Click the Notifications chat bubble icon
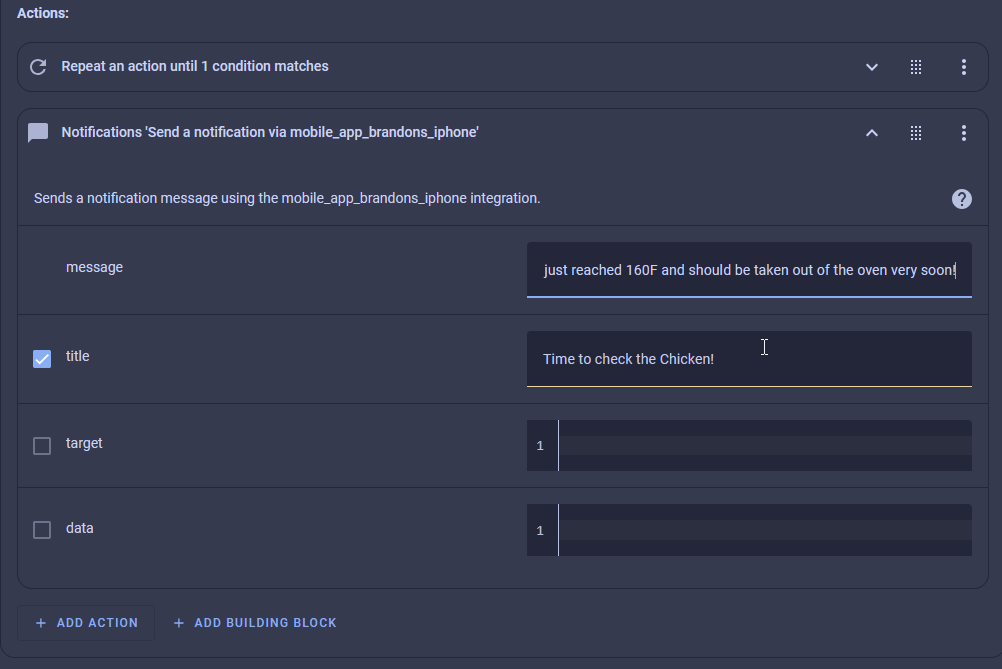This screenshot has width=1002, height=669. 38,133
